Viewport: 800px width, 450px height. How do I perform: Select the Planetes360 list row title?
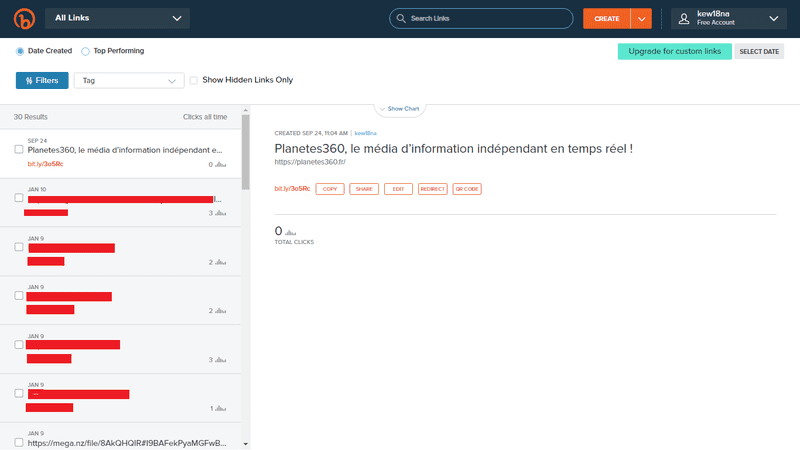125,150
